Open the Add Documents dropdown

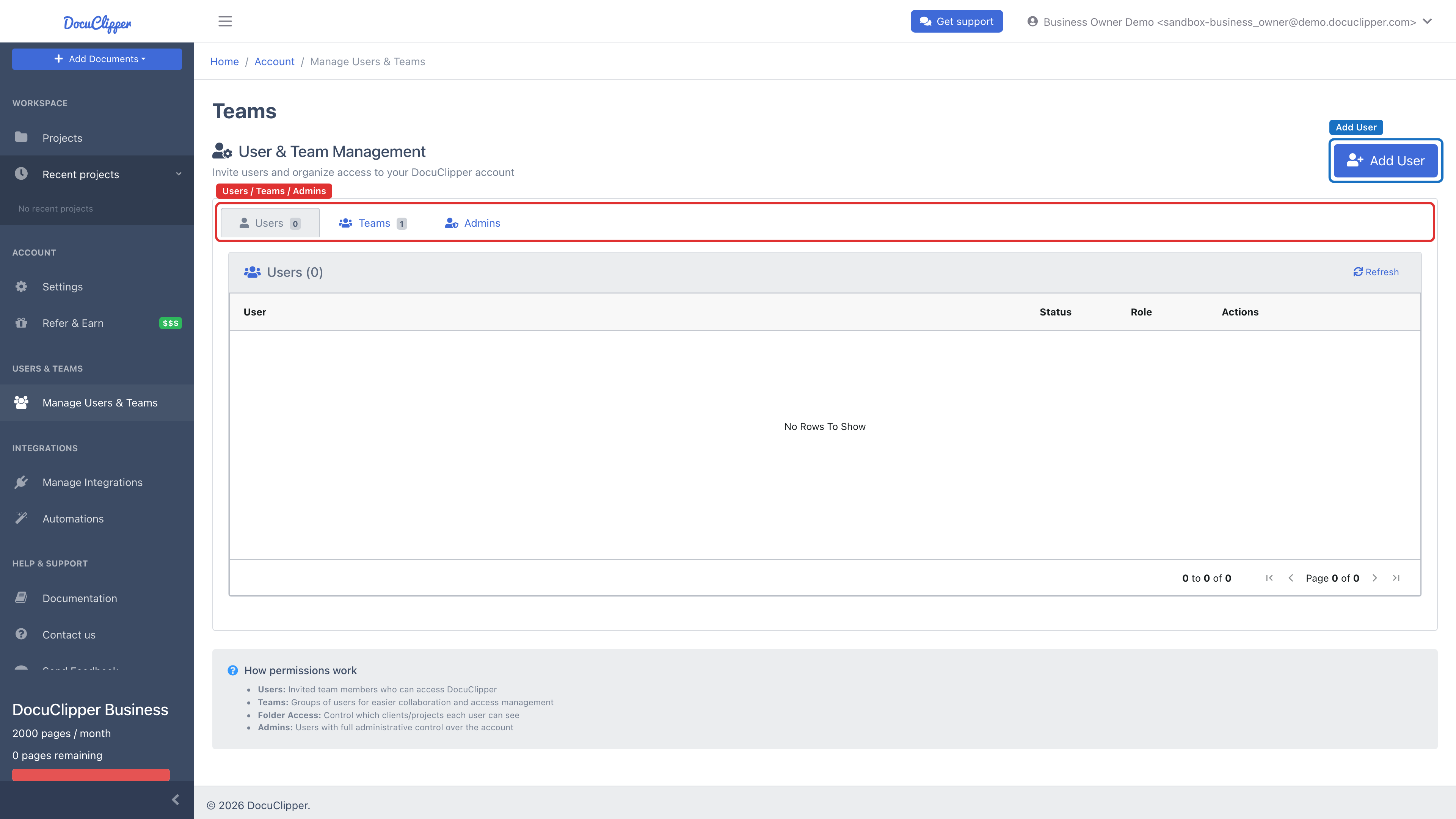[x=97, y=59]
